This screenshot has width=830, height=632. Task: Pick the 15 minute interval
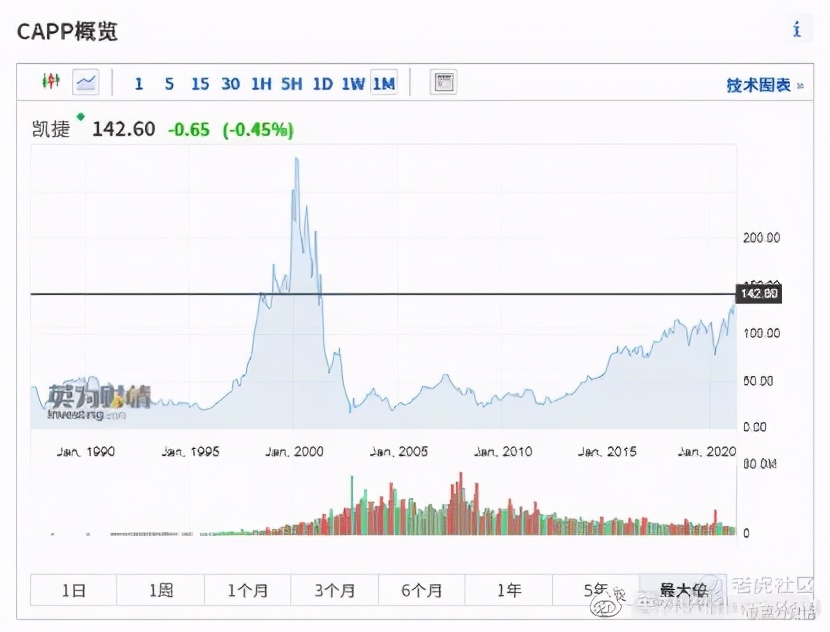click(x=200, y=84)
